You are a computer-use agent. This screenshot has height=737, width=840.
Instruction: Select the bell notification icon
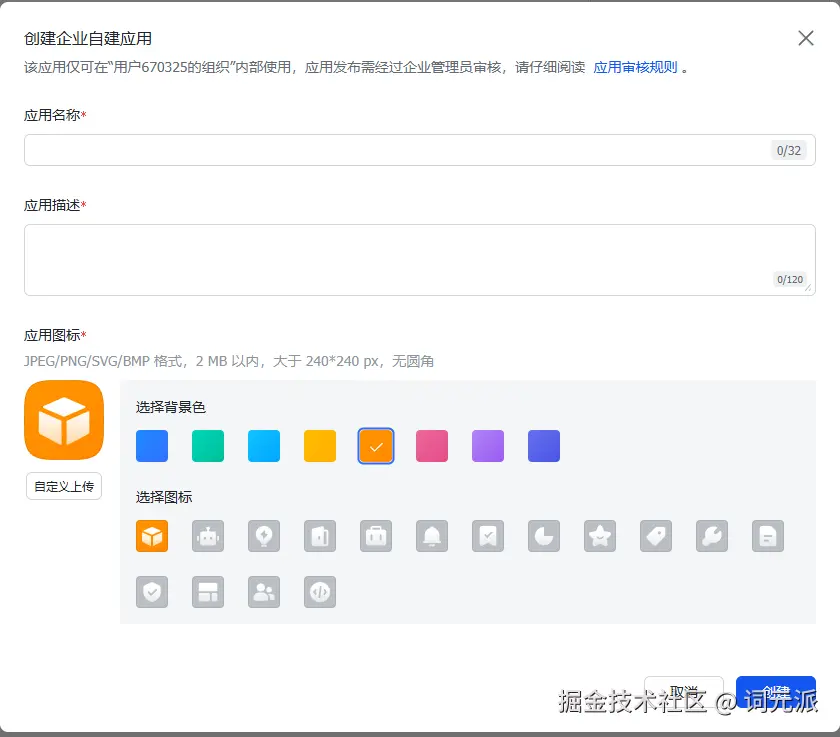432,536
